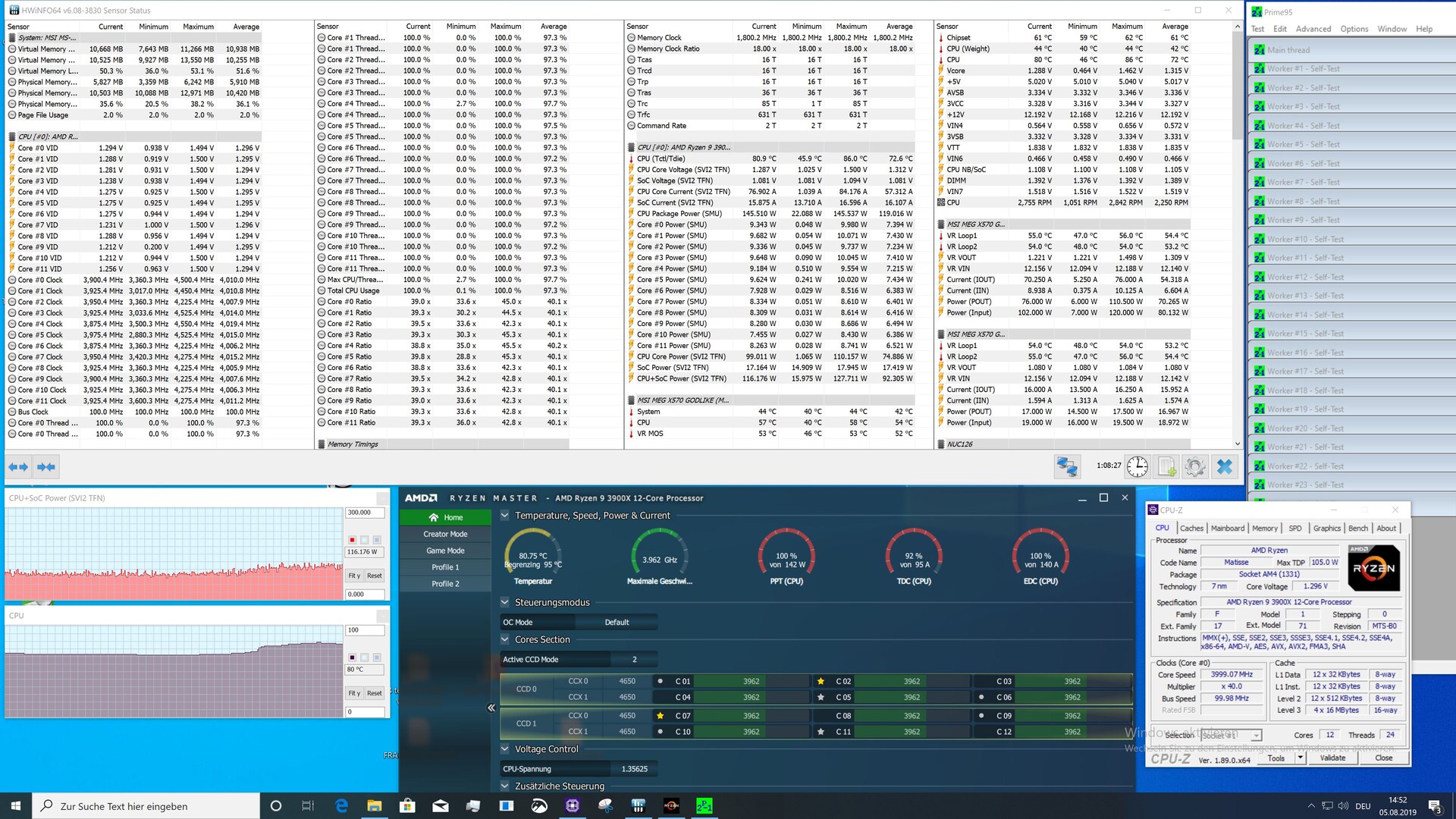Image resolution: width=1456 pixels, height=819 pixels.
Task: Click the HWiNFO network monitors icon
Action: click(1067, 466)
